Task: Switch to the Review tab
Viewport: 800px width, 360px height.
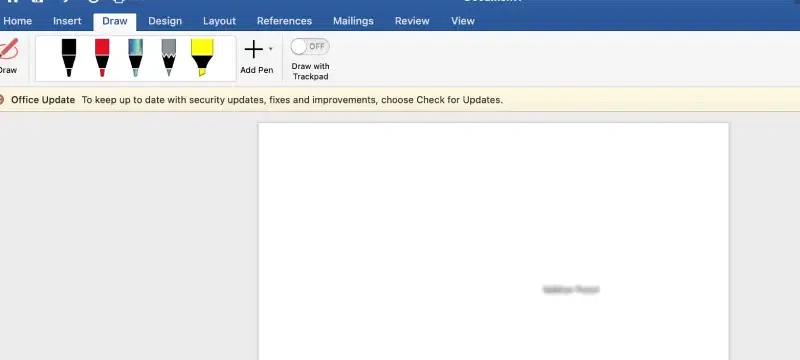Action: (412, 21)
